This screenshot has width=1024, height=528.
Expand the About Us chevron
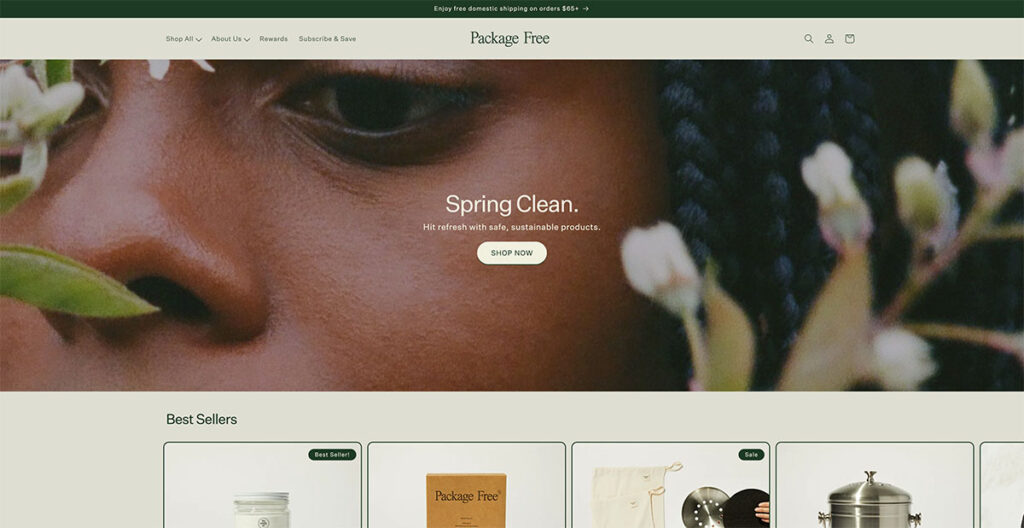tap(247, 39)
